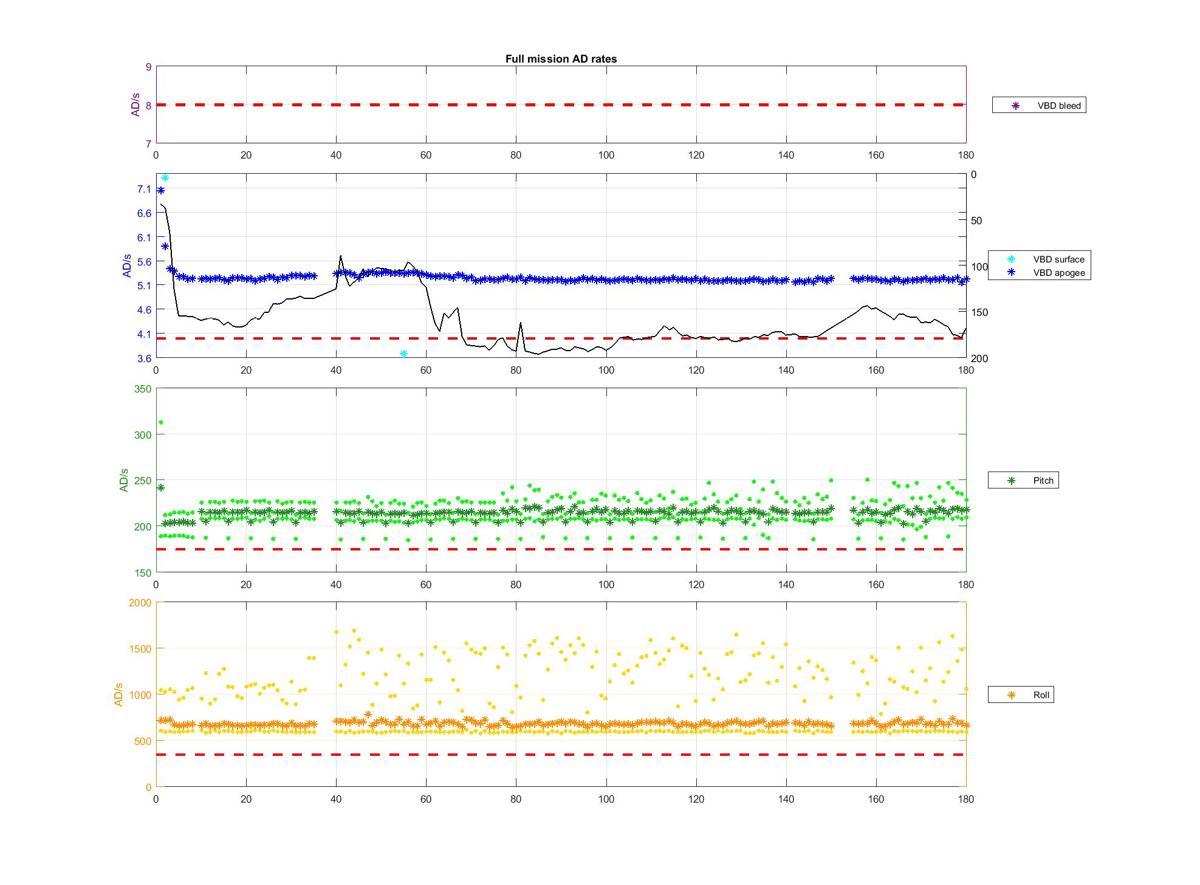The height and width of the screenshot is (885, 1200).
Task: Click the blue asterisk in VBD apogee legend
Action: tap(1011, 272)
